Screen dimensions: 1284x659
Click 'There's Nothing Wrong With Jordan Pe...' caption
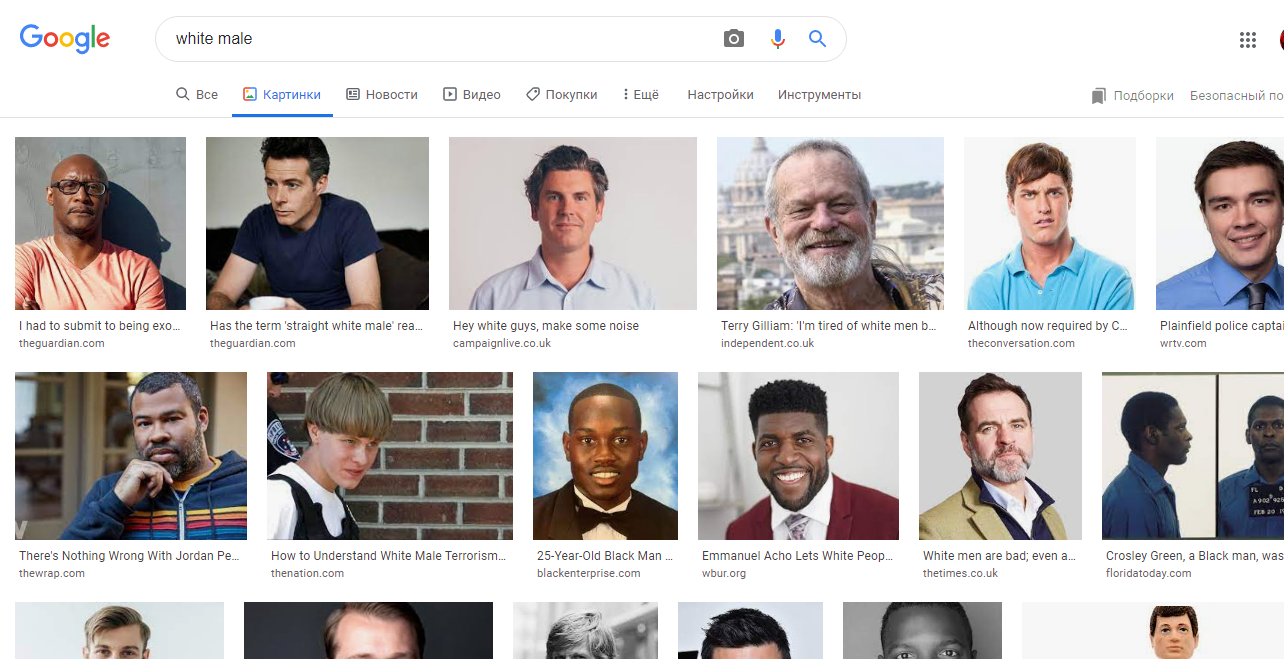click(130, 556)
